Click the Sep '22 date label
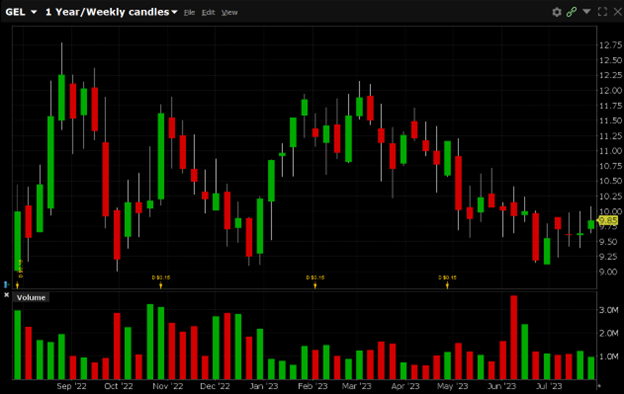This screenshot has height=394, width=624. click(x=71, y=386)
